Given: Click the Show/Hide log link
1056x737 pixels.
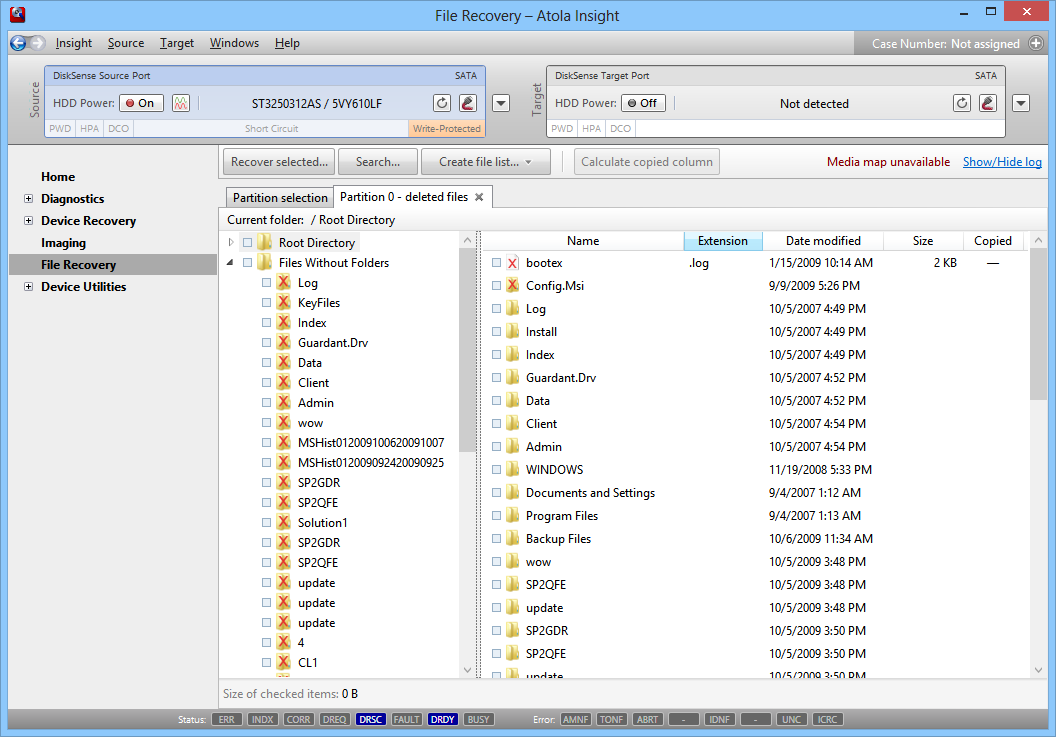Looking at the screenshot, I should [x=1002, y=162].
